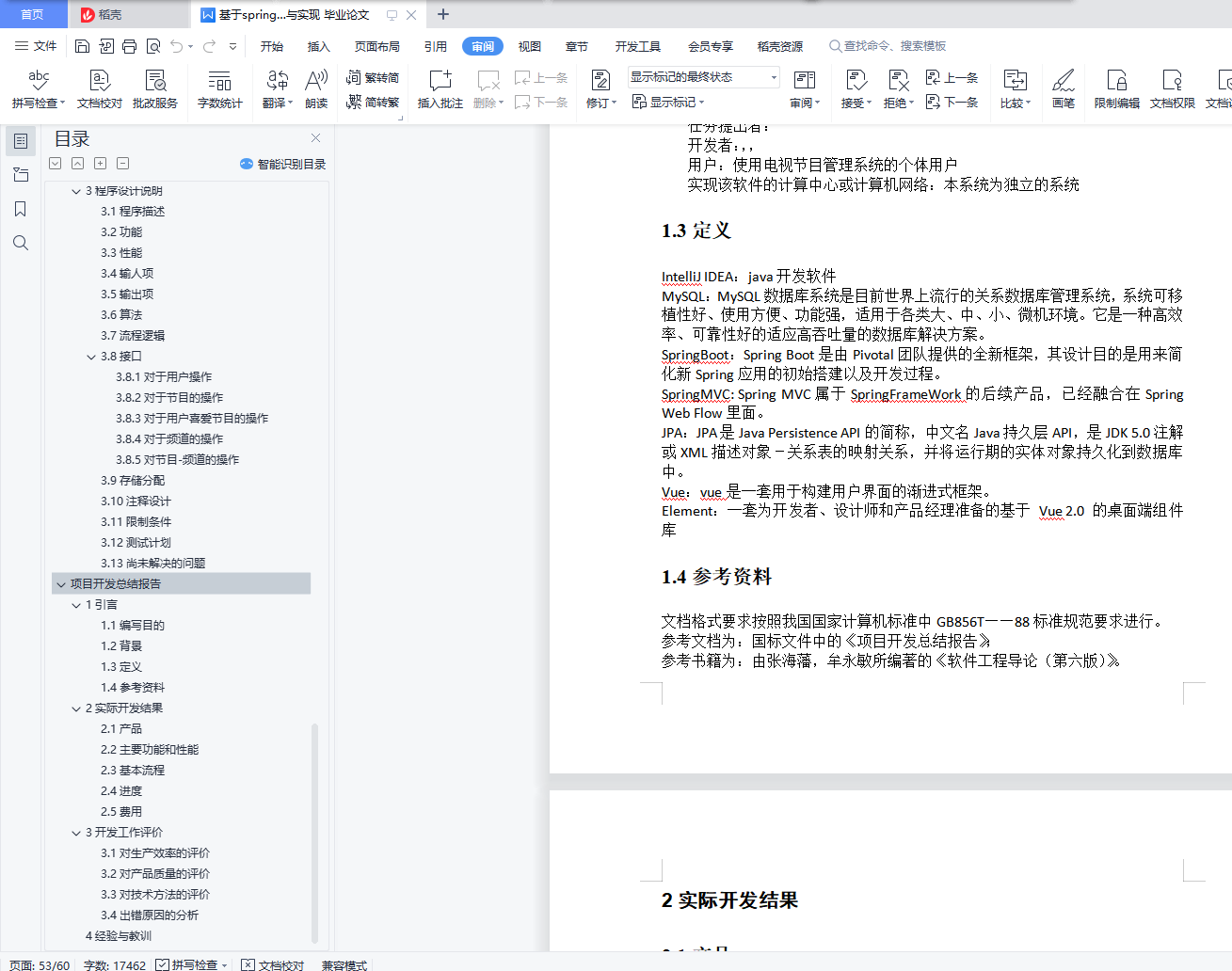Collapse the 3 程序设计说明 tree node
This screenshot has height=971, width=1232.
pos(76,191)
